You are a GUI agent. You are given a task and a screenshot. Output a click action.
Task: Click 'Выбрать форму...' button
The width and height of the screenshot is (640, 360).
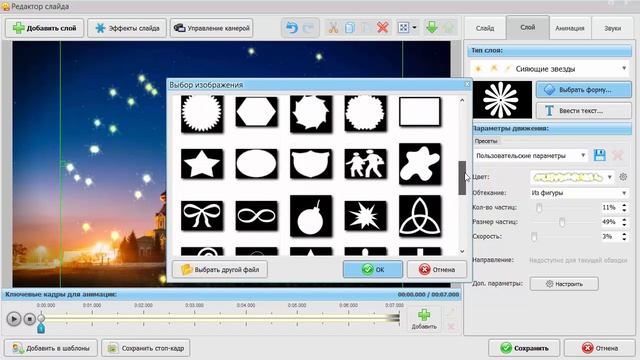tap(584, 90)
